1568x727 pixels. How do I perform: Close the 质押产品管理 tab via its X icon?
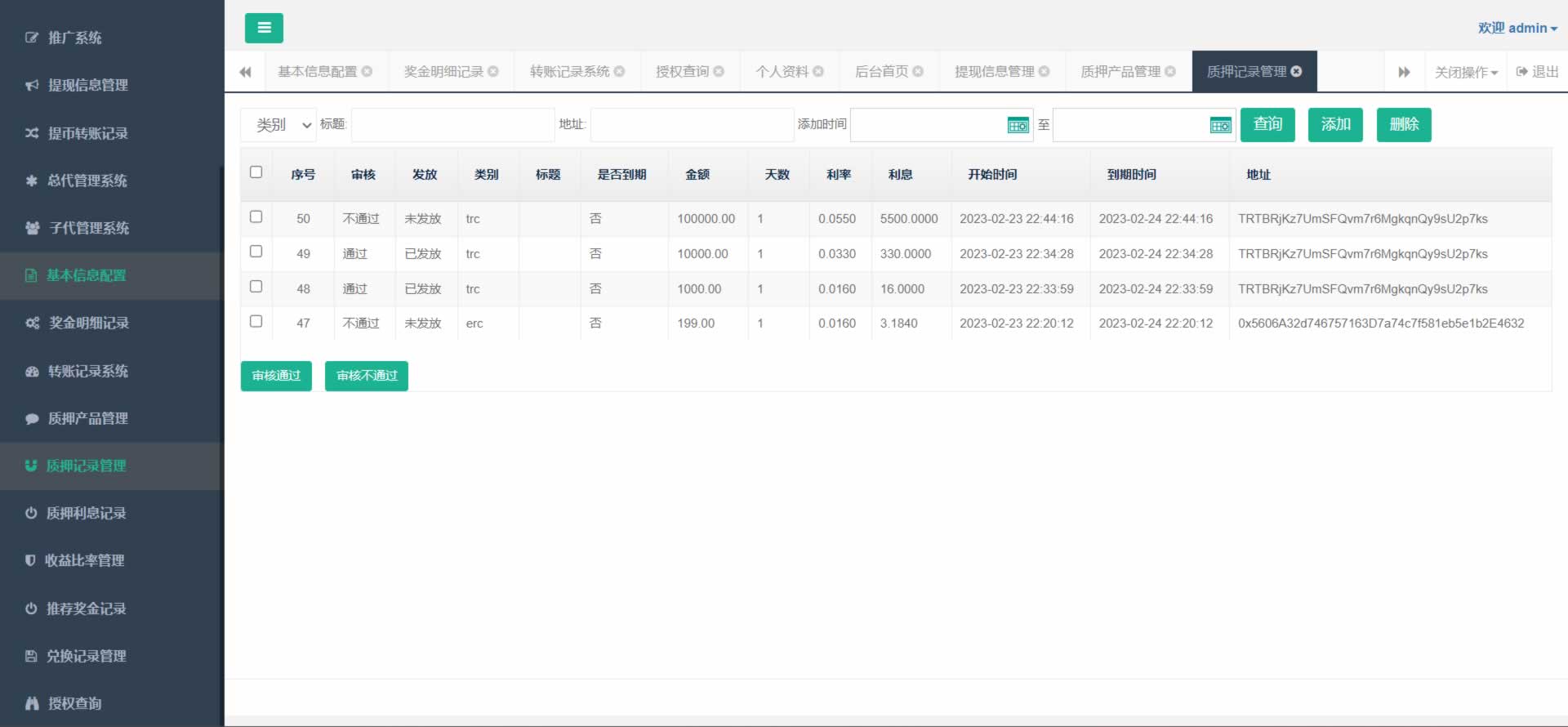point(1170,72)
